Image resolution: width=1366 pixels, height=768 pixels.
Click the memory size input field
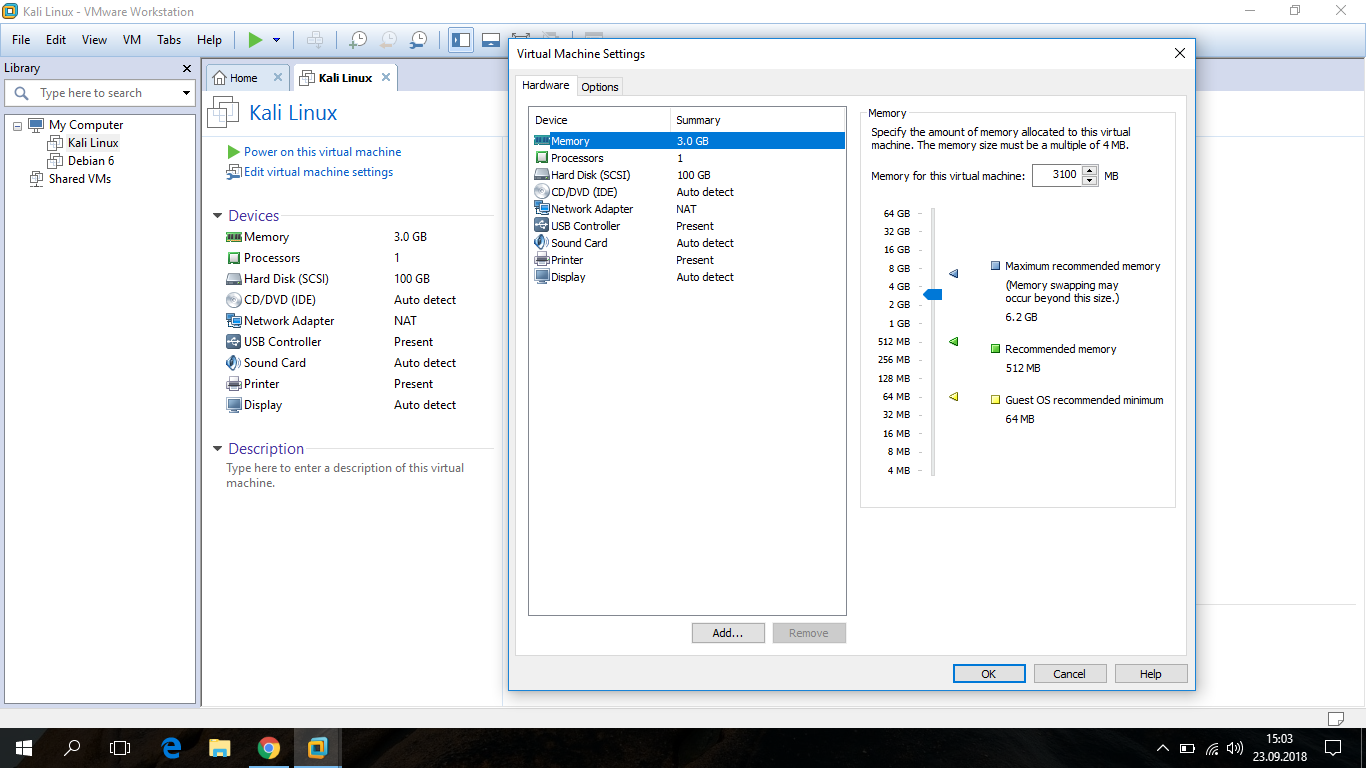tap(1056, 175)
